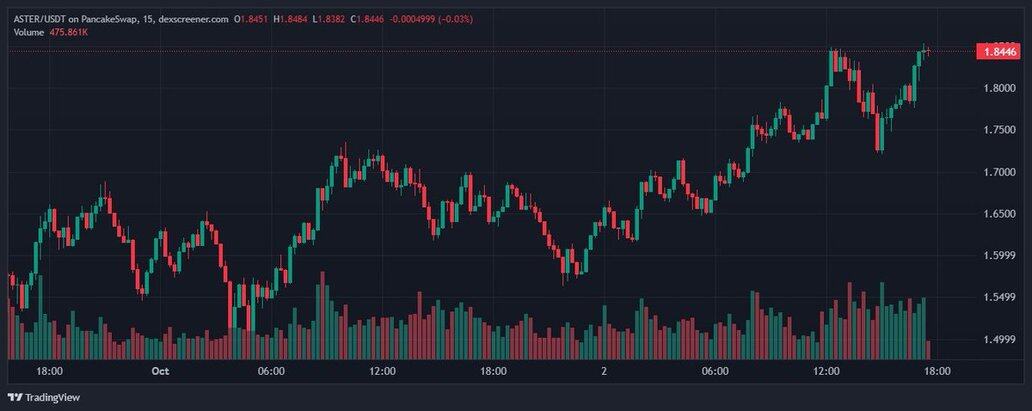
Task: Click the red current price label 1.8446
Action: (999, 51)
